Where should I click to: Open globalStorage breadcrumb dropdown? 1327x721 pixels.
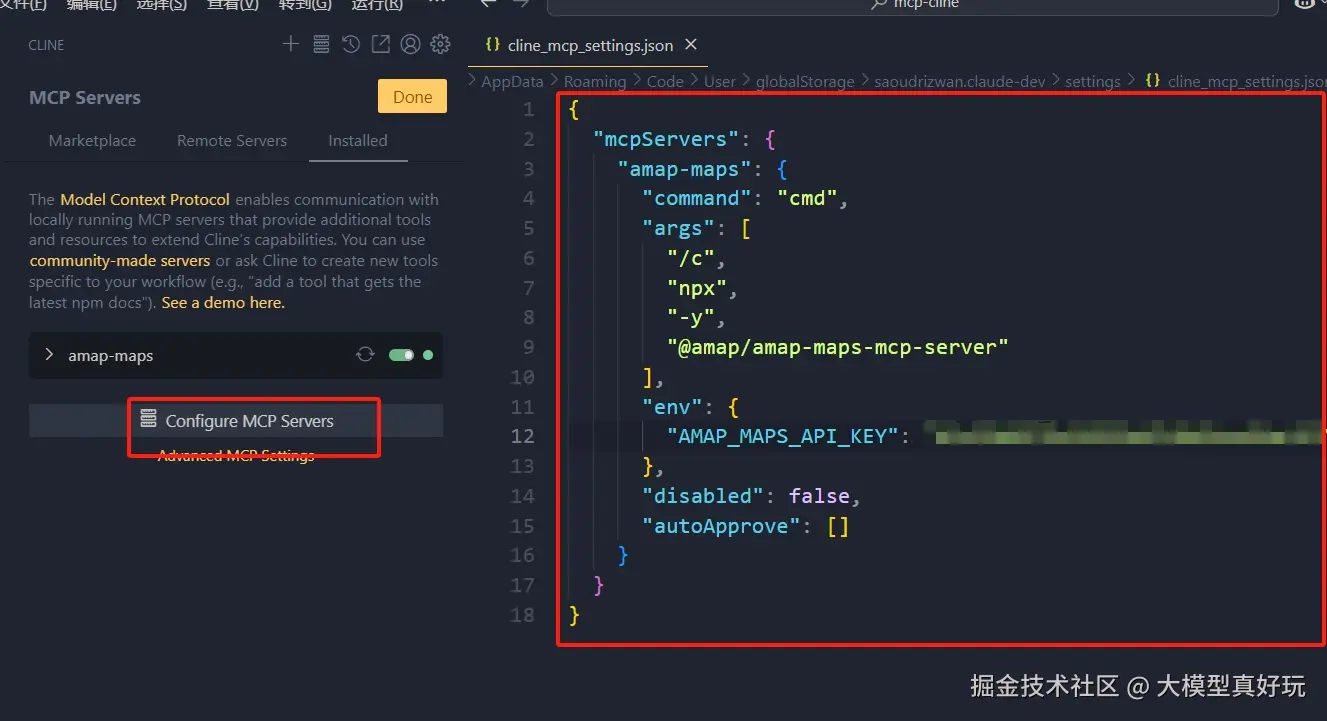coord(805,81)
